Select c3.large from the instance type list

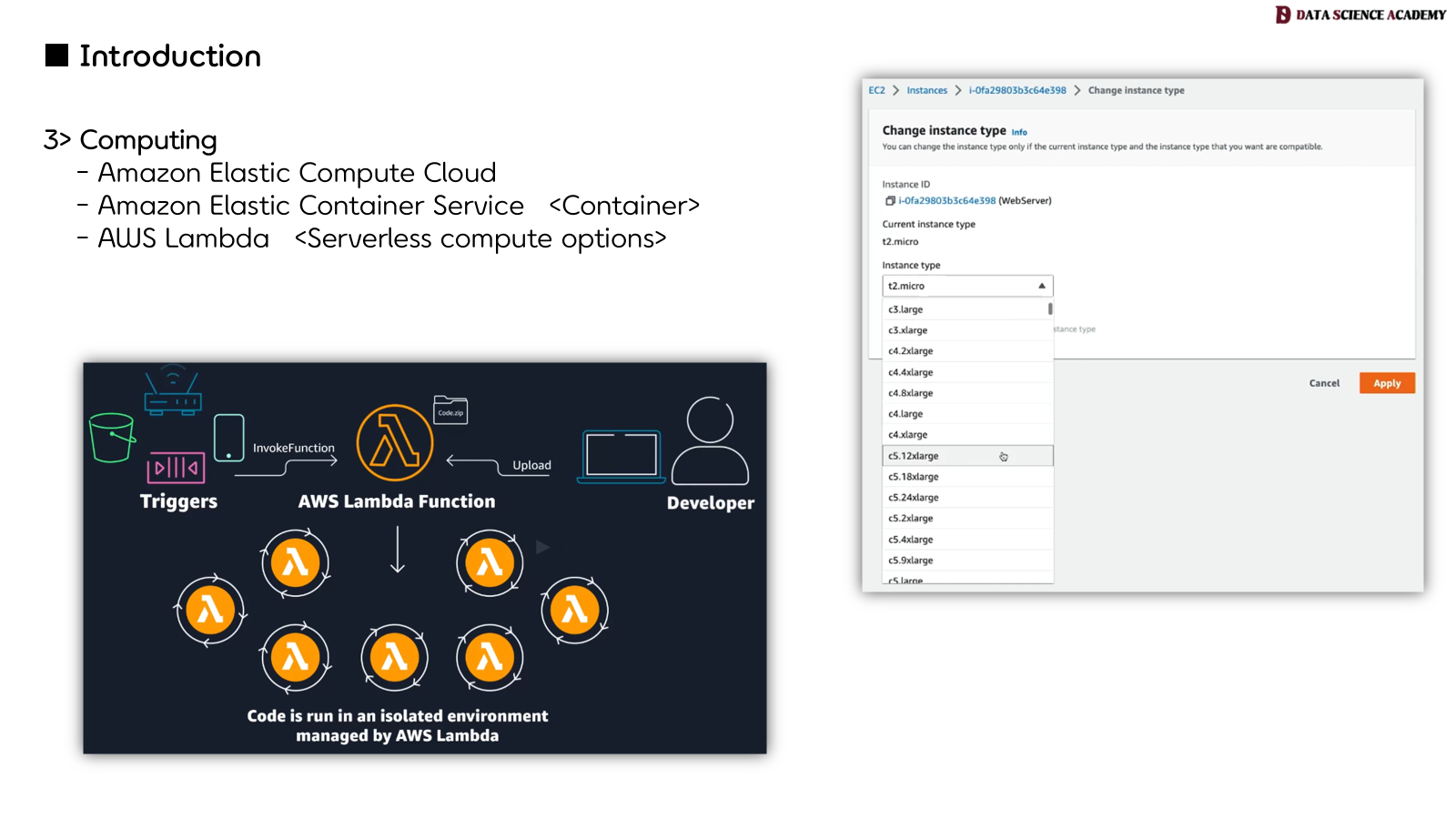point(967,309)
